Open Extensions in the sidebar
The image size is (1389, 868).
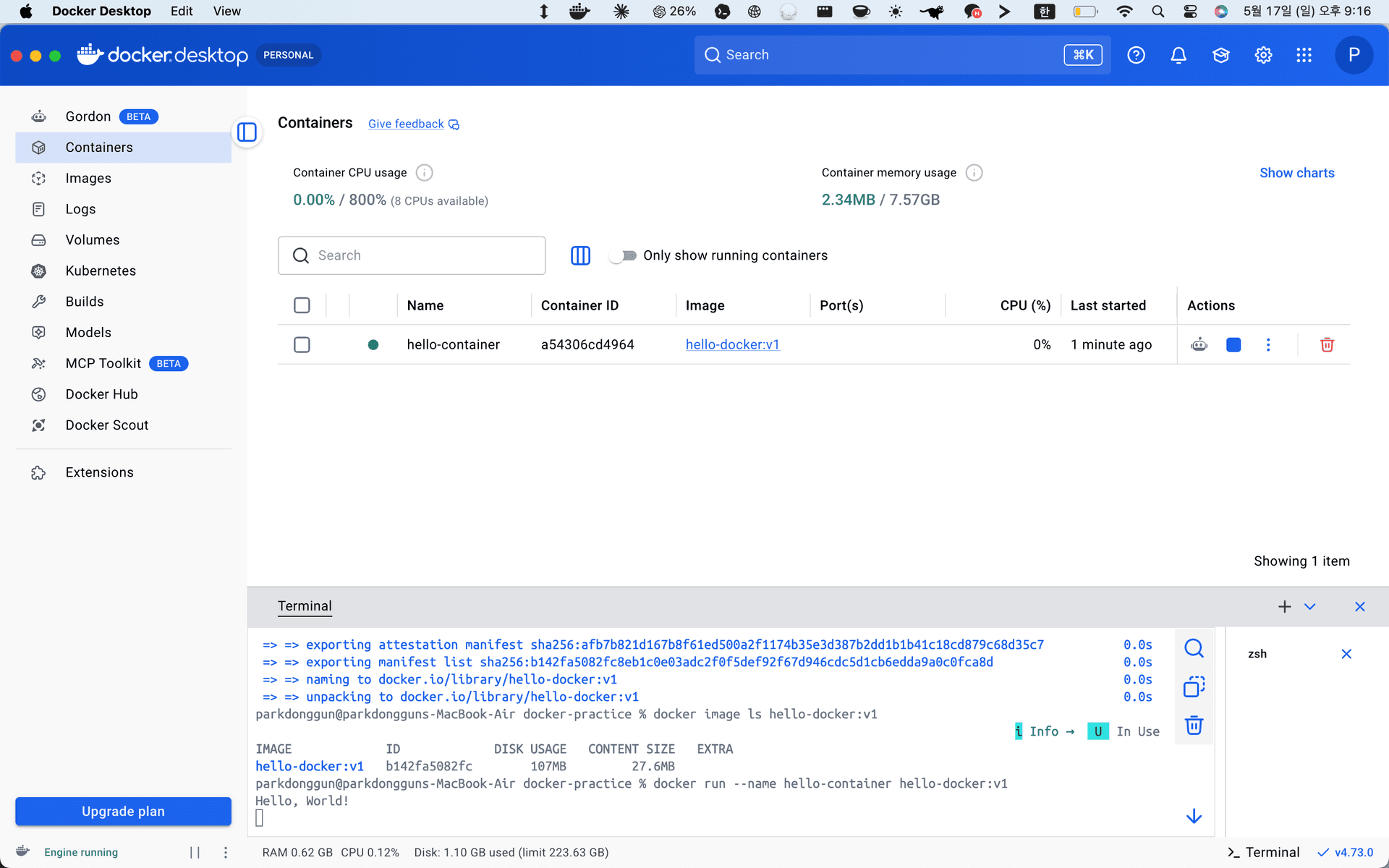coord(123,472)
